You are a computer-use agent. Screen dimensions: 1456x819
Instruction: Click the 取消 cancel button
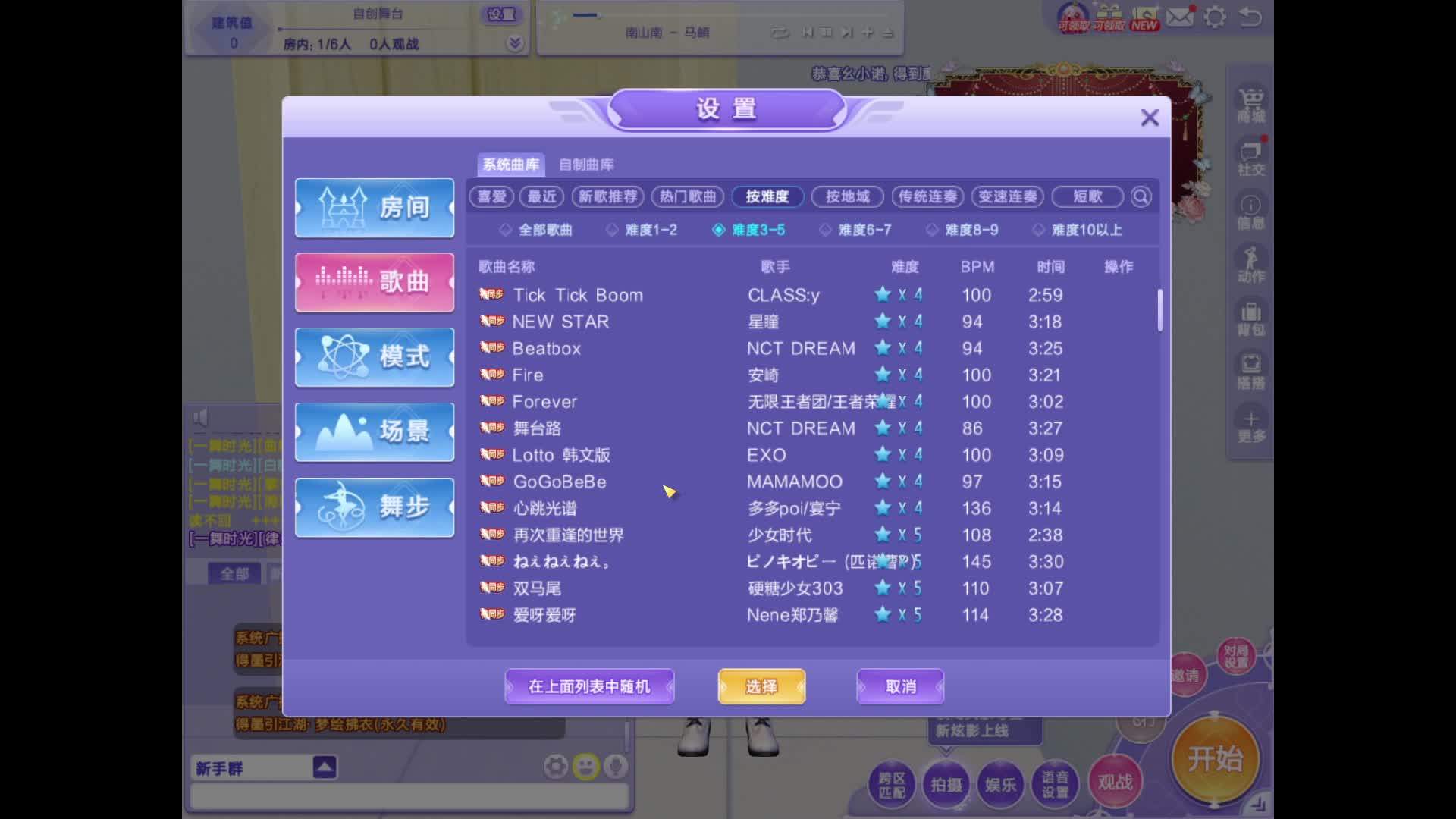[x=900, y=687]
